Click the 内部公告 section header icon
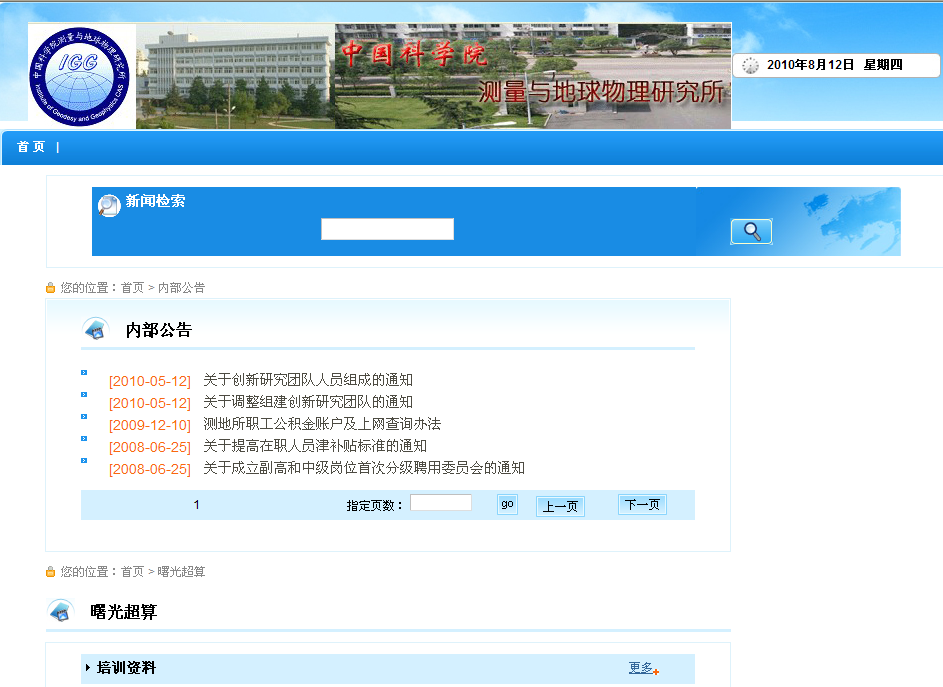Viewport: 943px width, 687px height. (x=95, y=329)
